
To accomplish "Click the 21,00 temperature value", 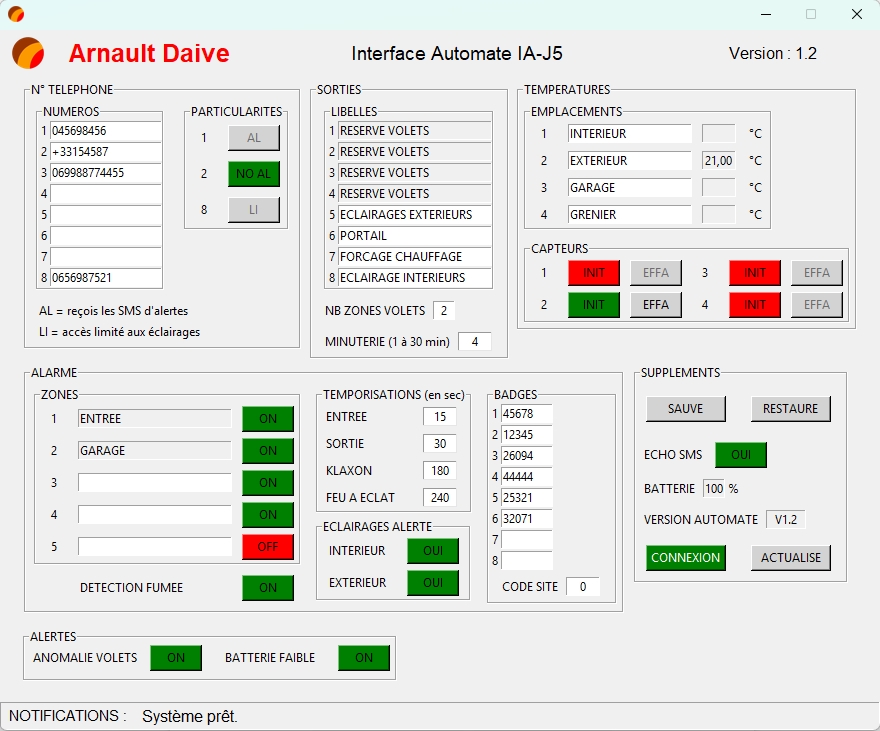I will 718,160.
